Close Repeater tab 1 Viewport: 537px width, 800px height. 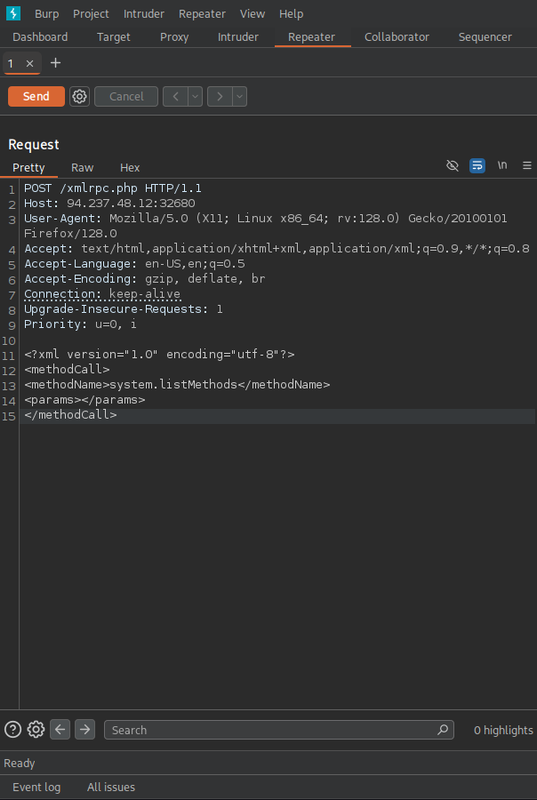(x=30, y=64)
